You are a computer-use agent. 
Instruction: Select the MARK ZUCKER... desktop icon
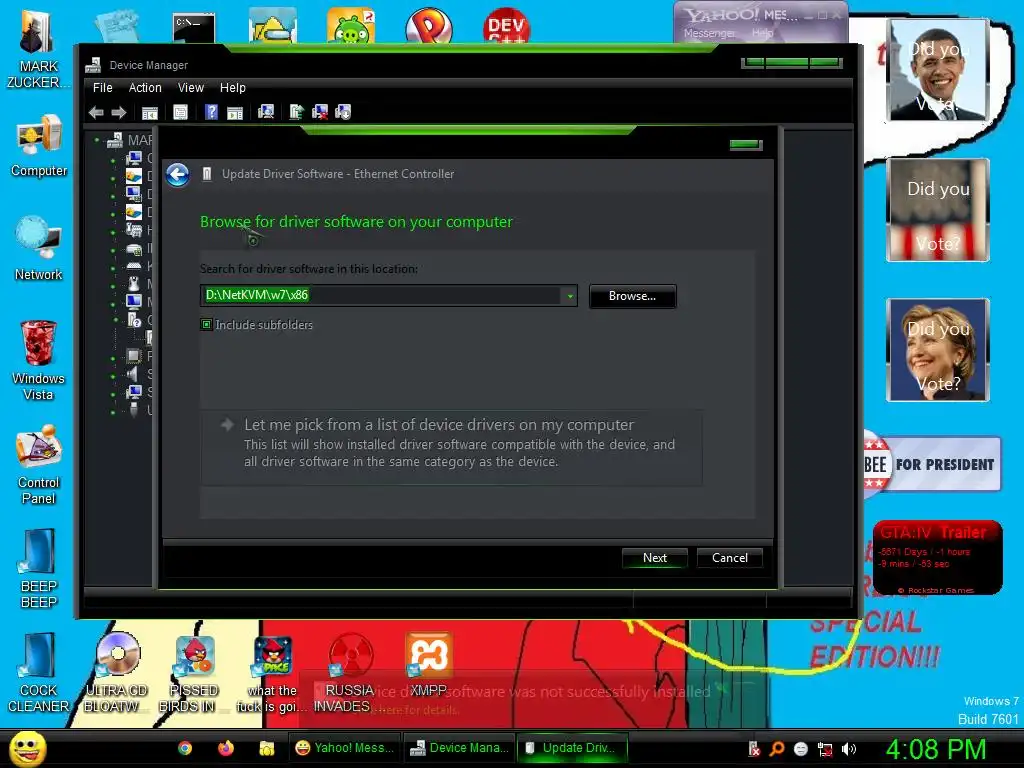38,51
